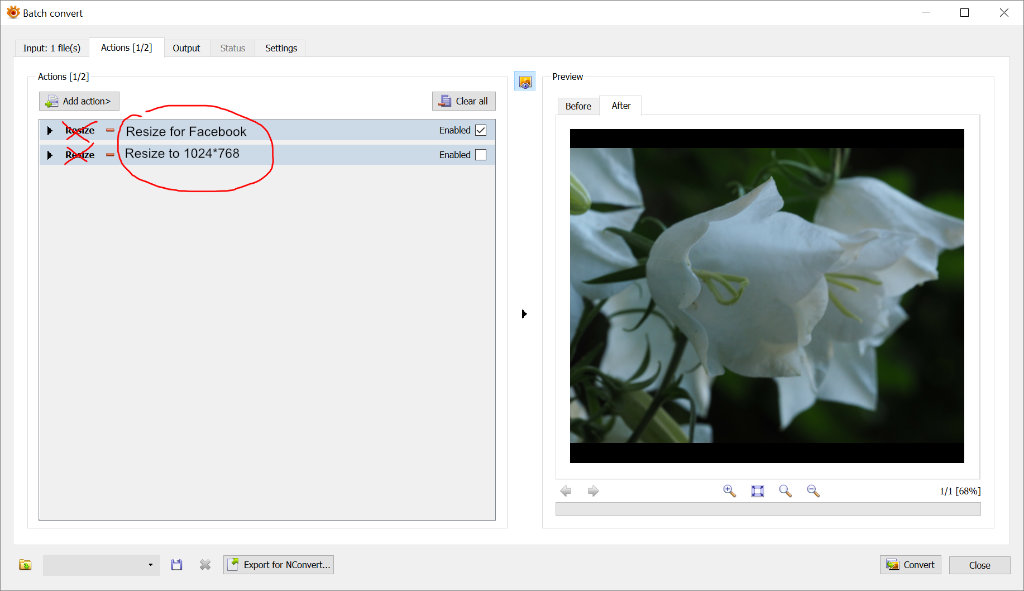Switch to Input: 1 file(s) tab
This screenshot has height=591, width=1024.
coord(52,48)
